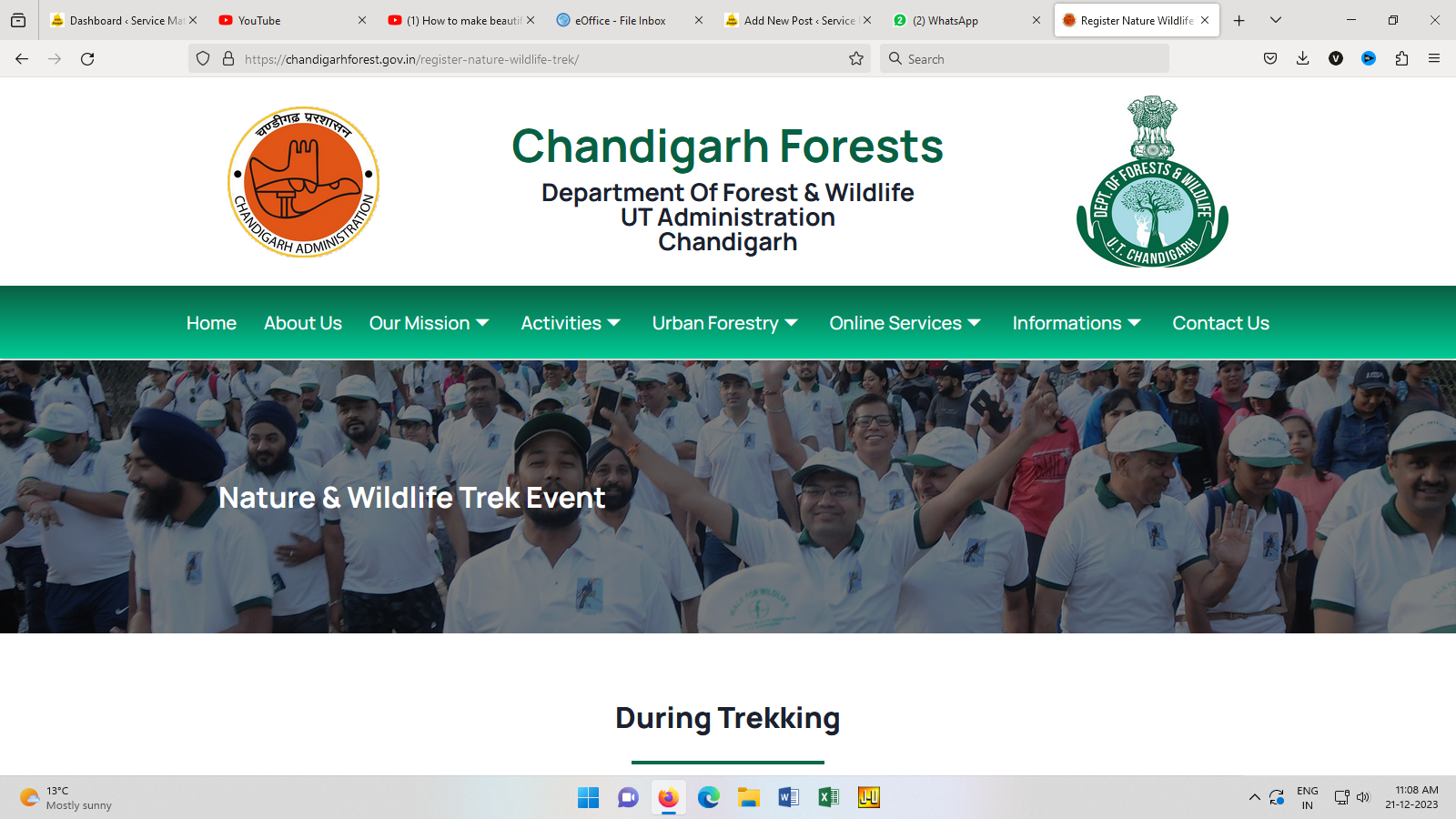The image size is (1456, 819).
Task: Bookmark this page with the star icon
Action: click(x=856, y=59)
